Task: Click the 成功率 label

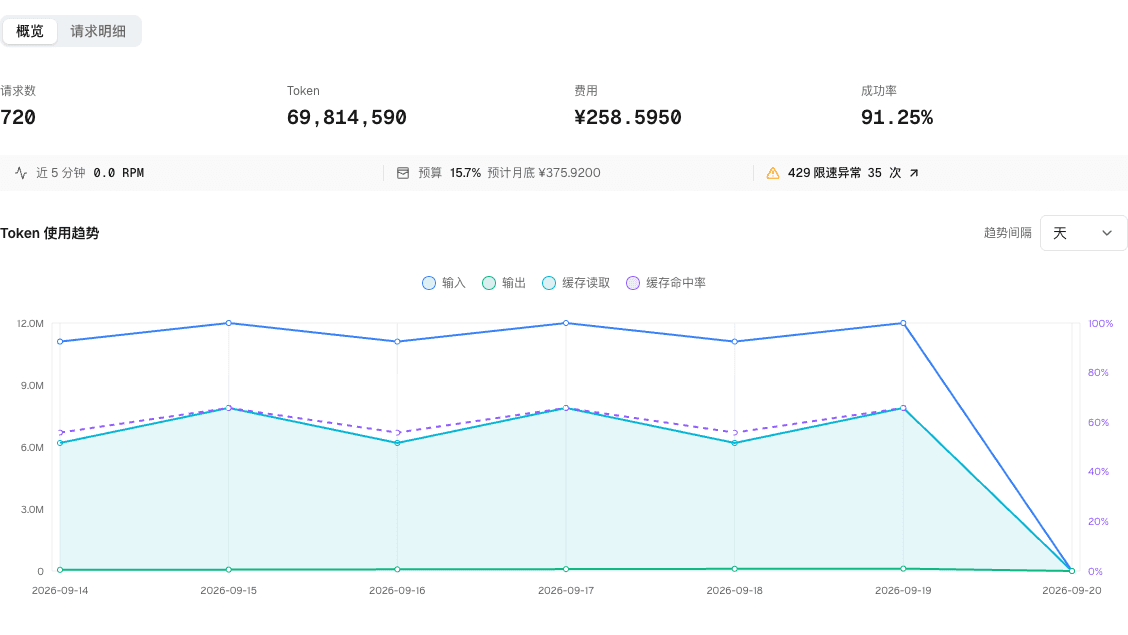Action: tap(879, 91)
